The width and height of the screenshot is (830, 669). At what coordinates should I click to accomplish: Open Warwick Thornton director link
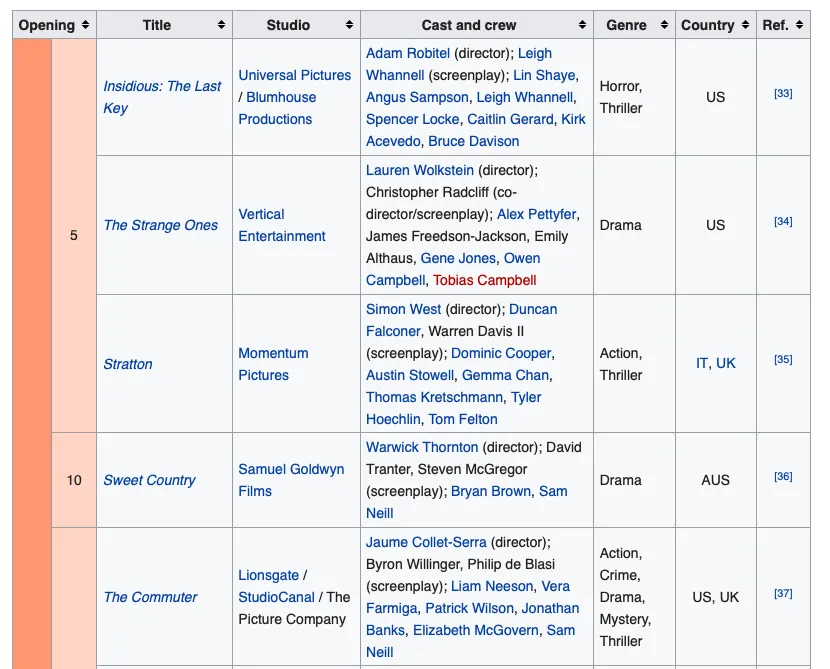[422, 447]
